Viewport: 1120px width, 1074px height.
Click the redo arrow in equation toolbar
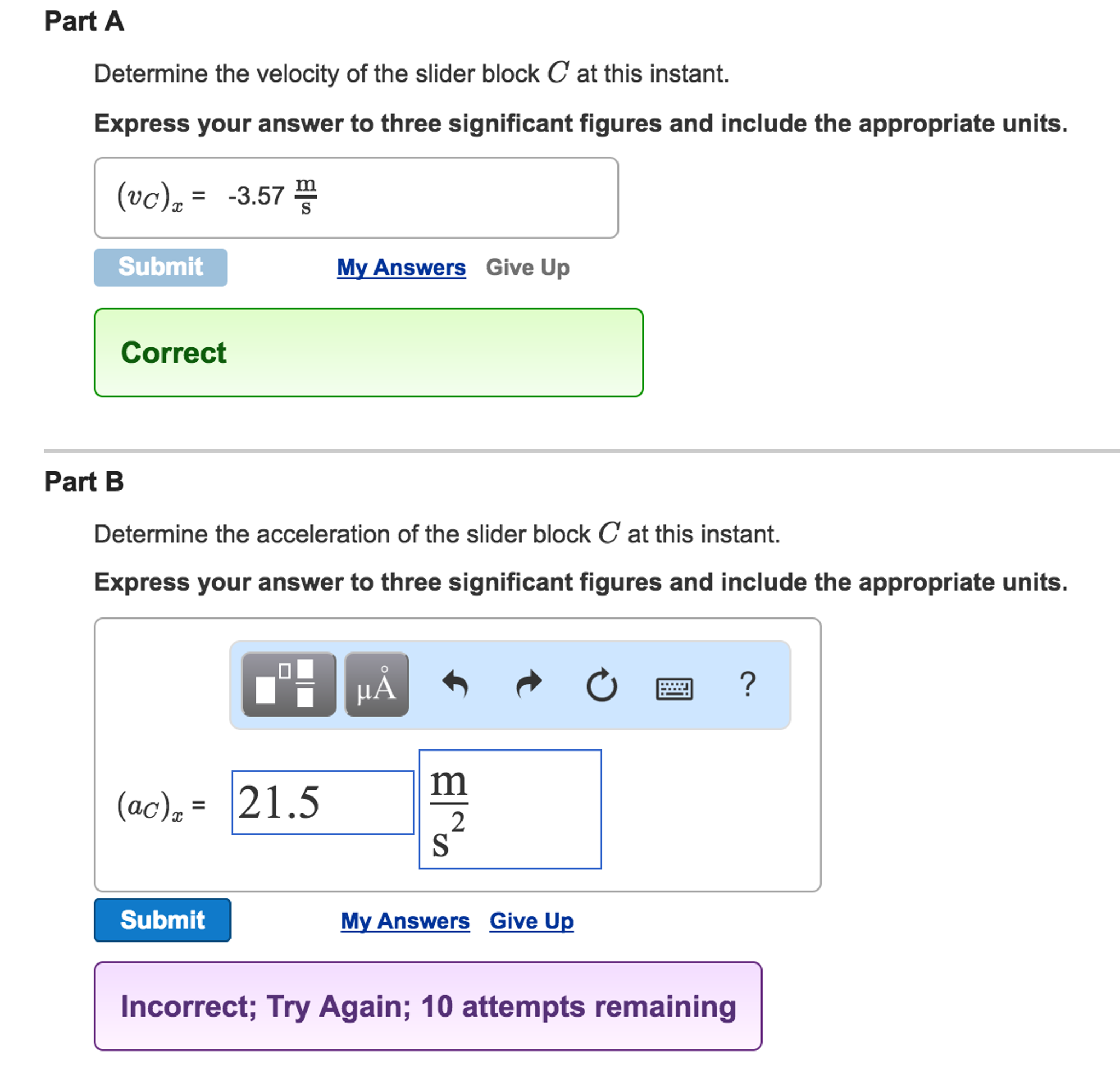point(529,685)
